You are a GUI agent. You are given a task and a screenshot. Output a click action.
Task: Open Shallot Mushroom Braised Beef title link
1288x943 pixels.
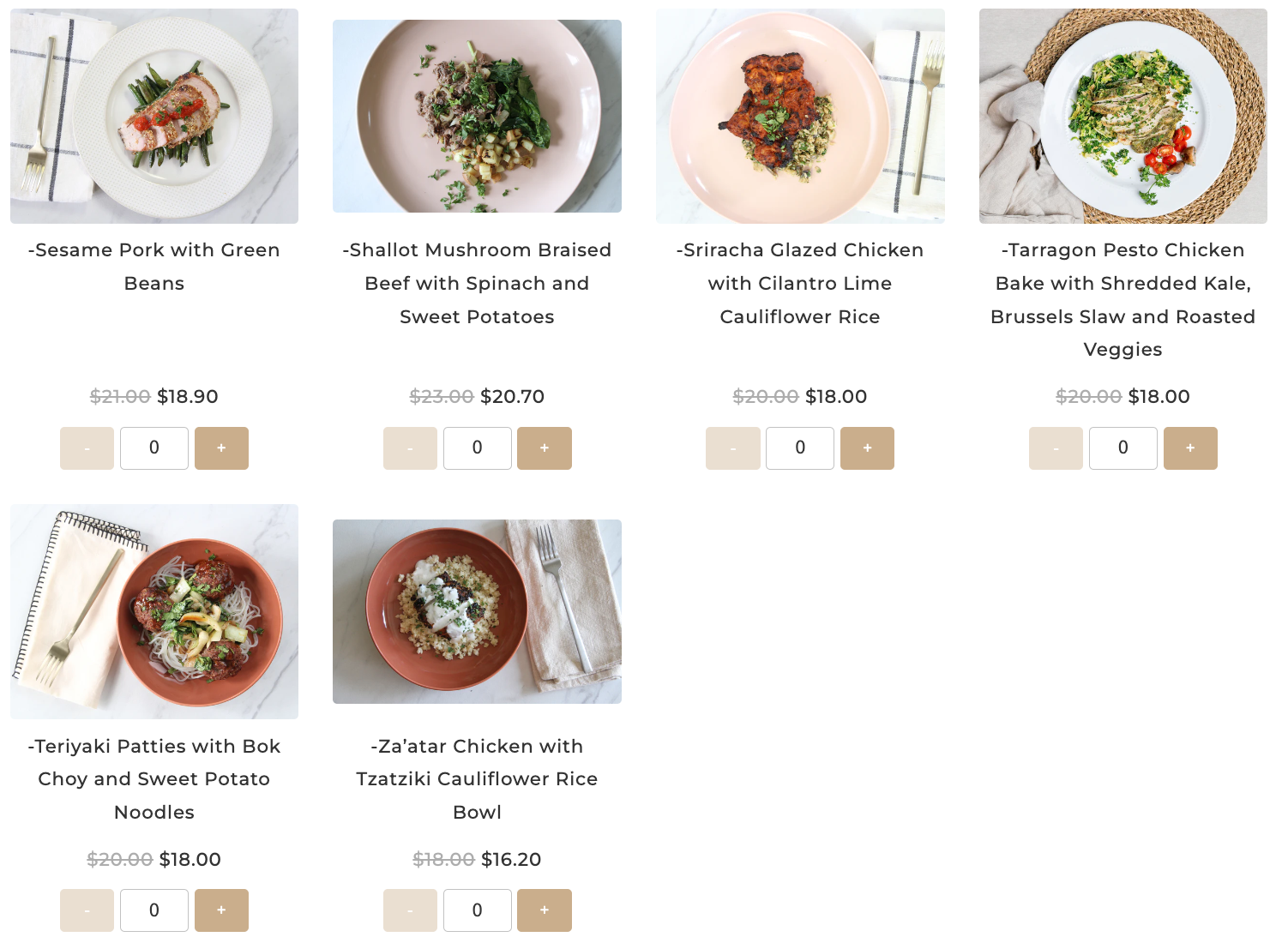pos(477,284)
